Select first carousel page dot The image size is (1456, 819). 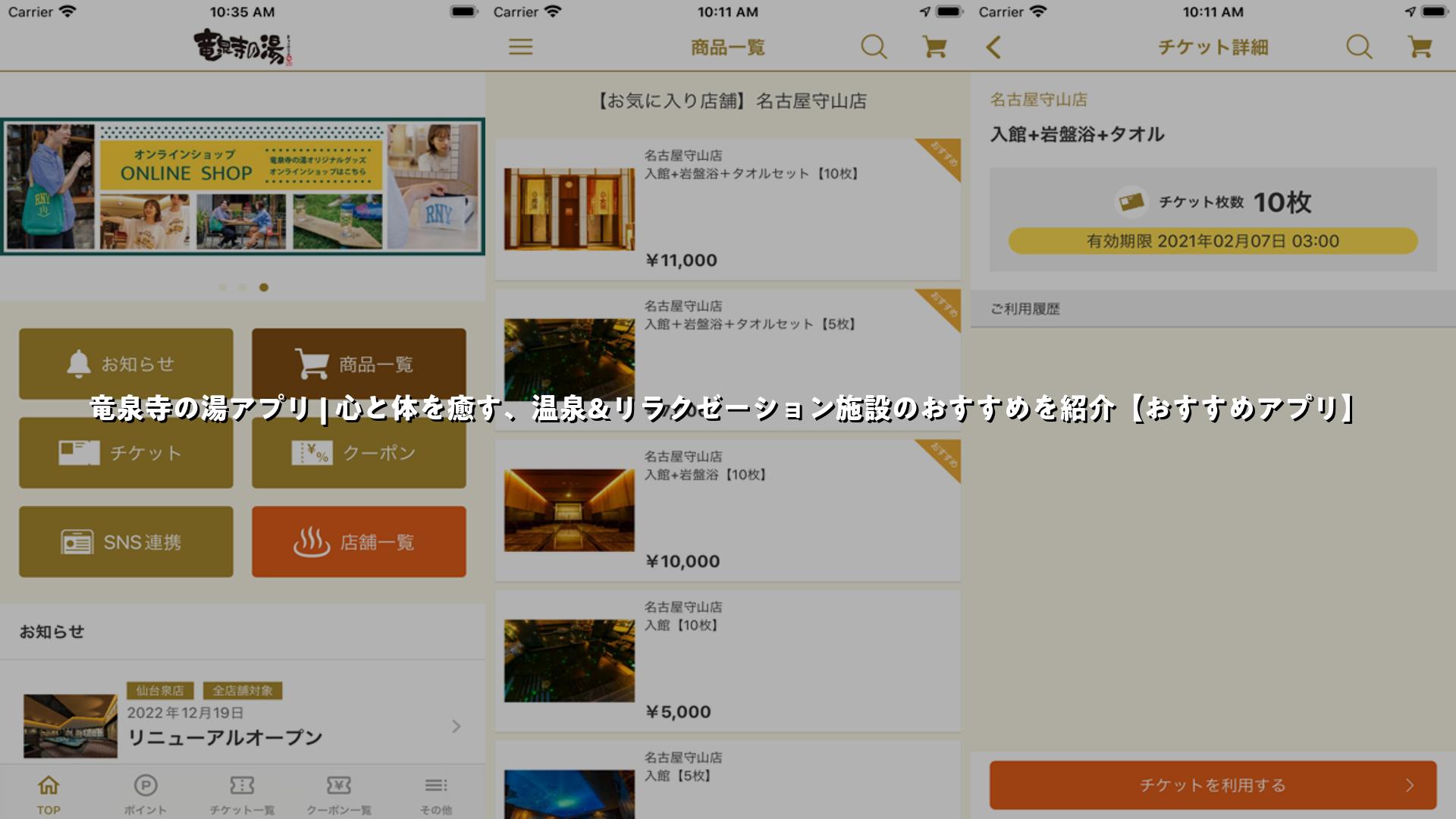(222, 287)
